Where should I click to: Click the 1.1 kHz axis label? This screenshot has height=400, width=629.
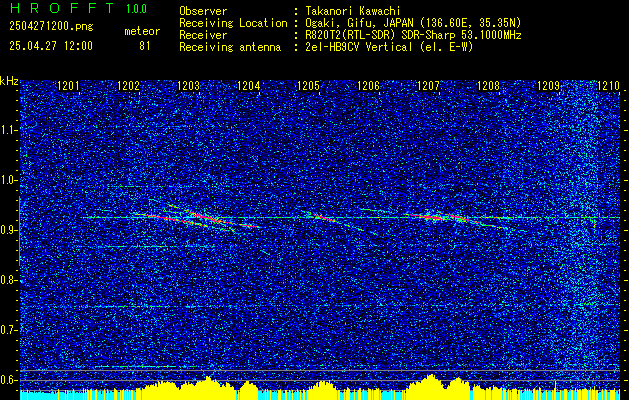pyautogui.click(x=8, y=130)
